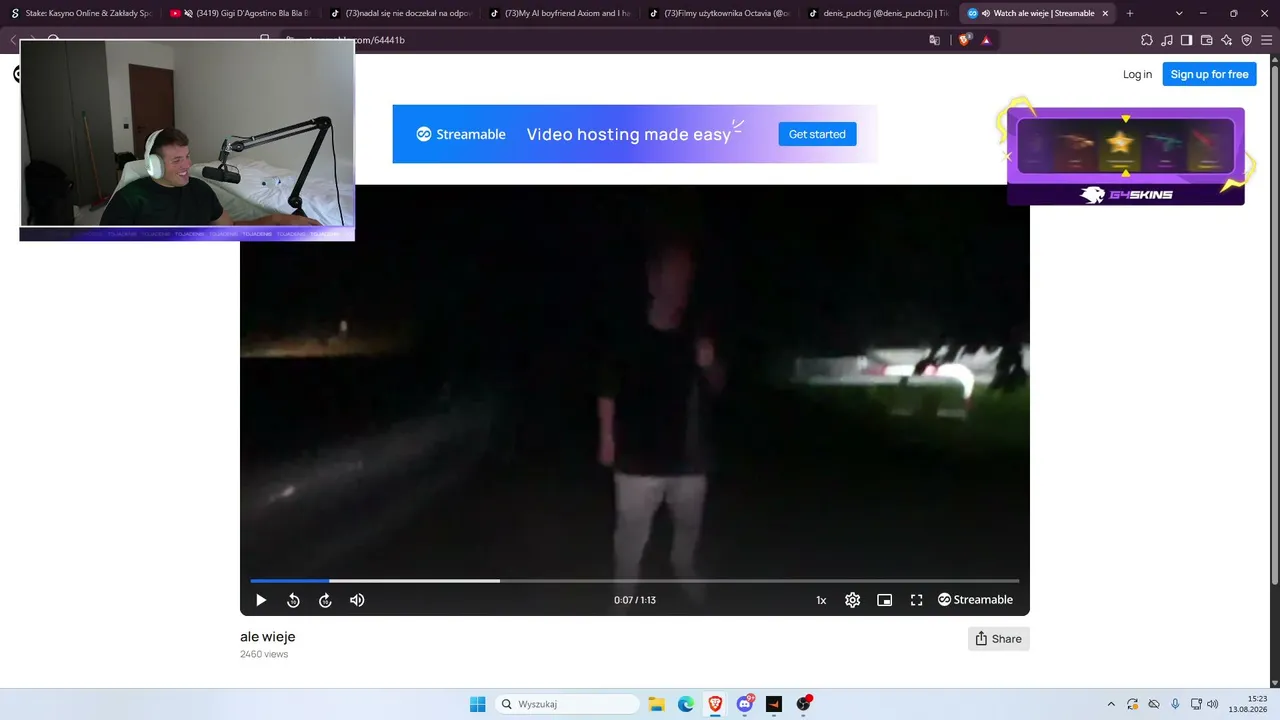The width and height of the screenshot is (1280, 720).
Task: Switch to My AI boyfriend Axiom tab
Action: pyautogui.click(x=560, y=13)
